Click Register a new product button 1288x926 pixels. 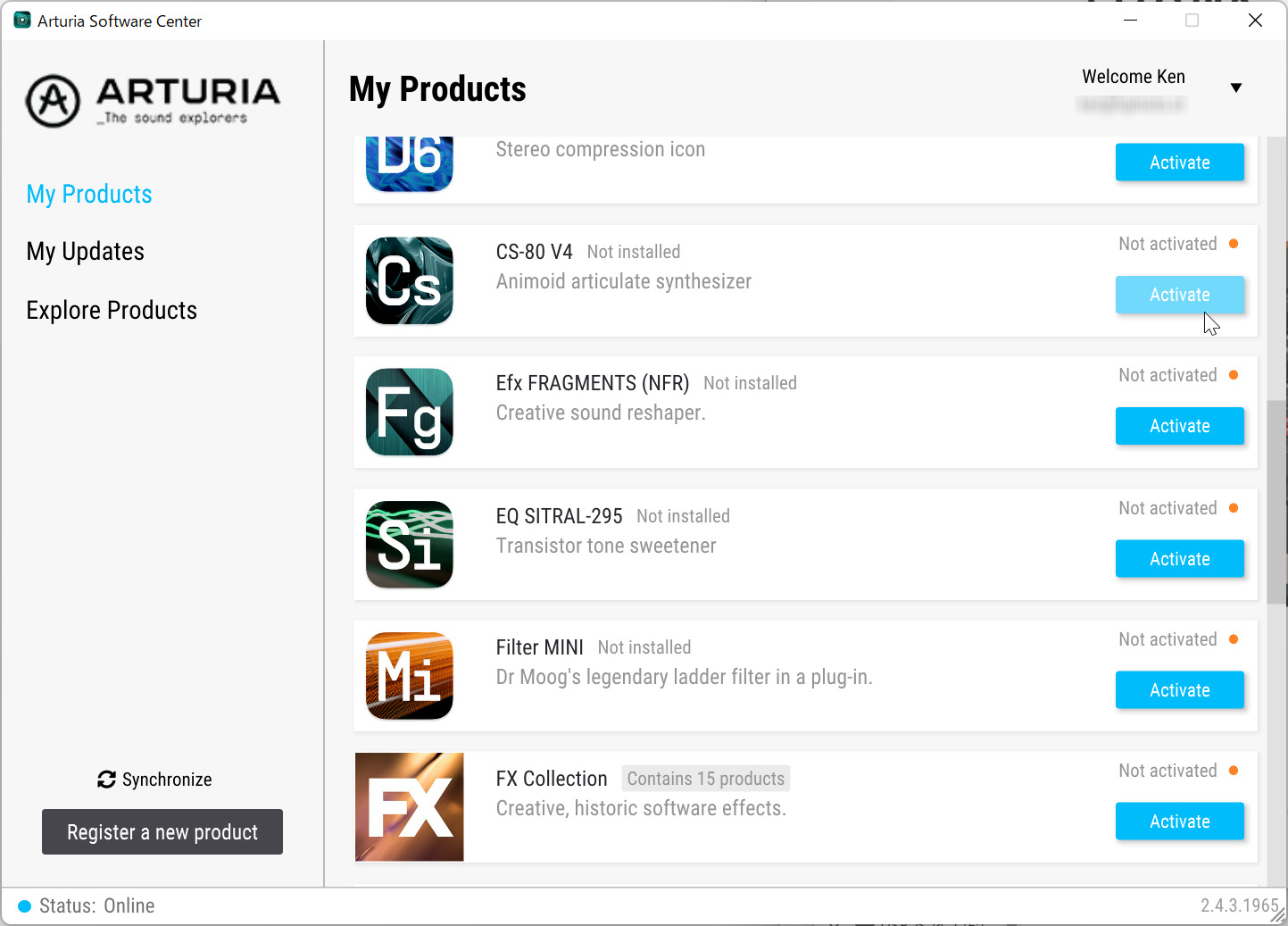162,832
